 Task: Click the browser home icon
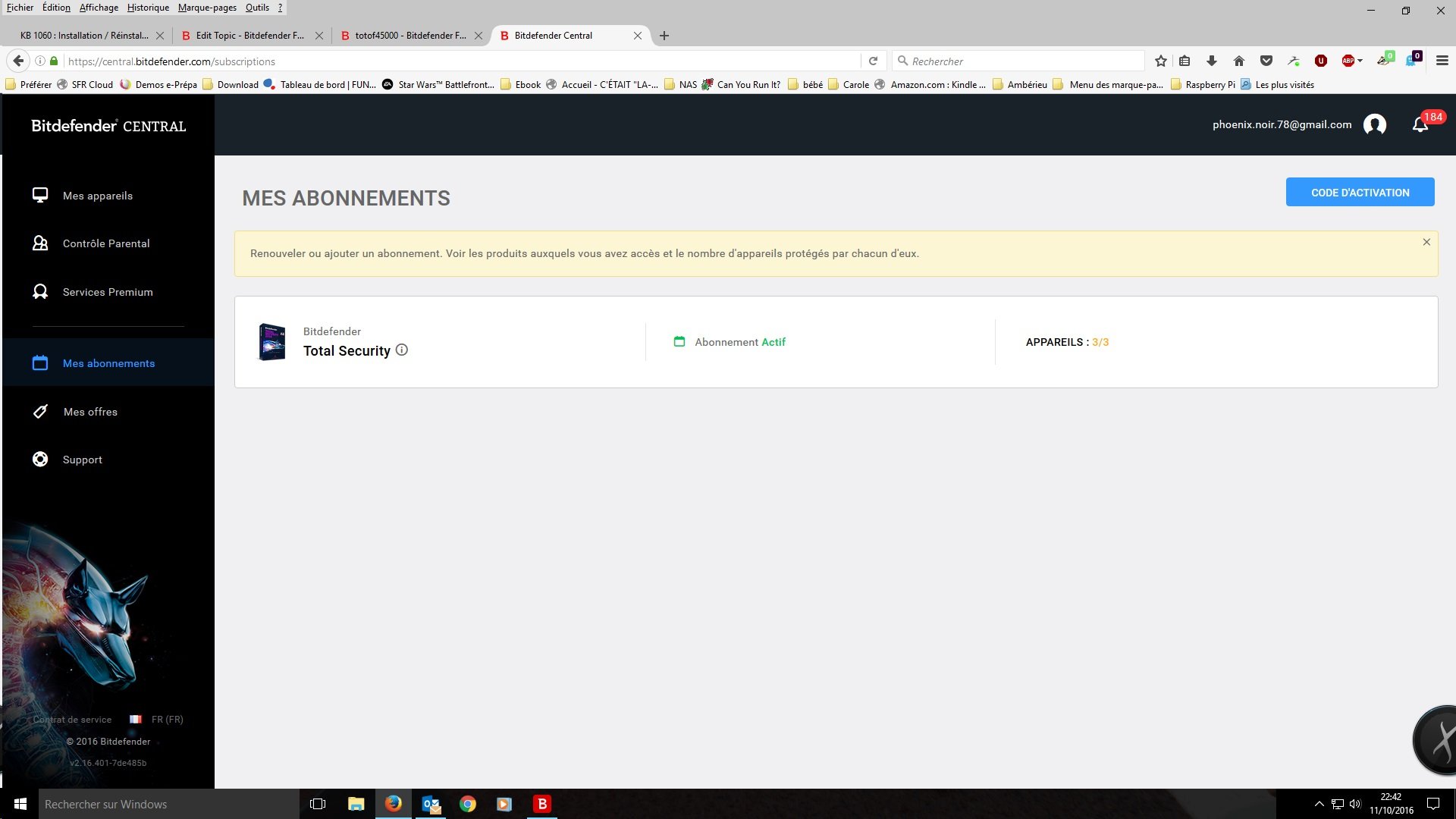click(1239, 61)
